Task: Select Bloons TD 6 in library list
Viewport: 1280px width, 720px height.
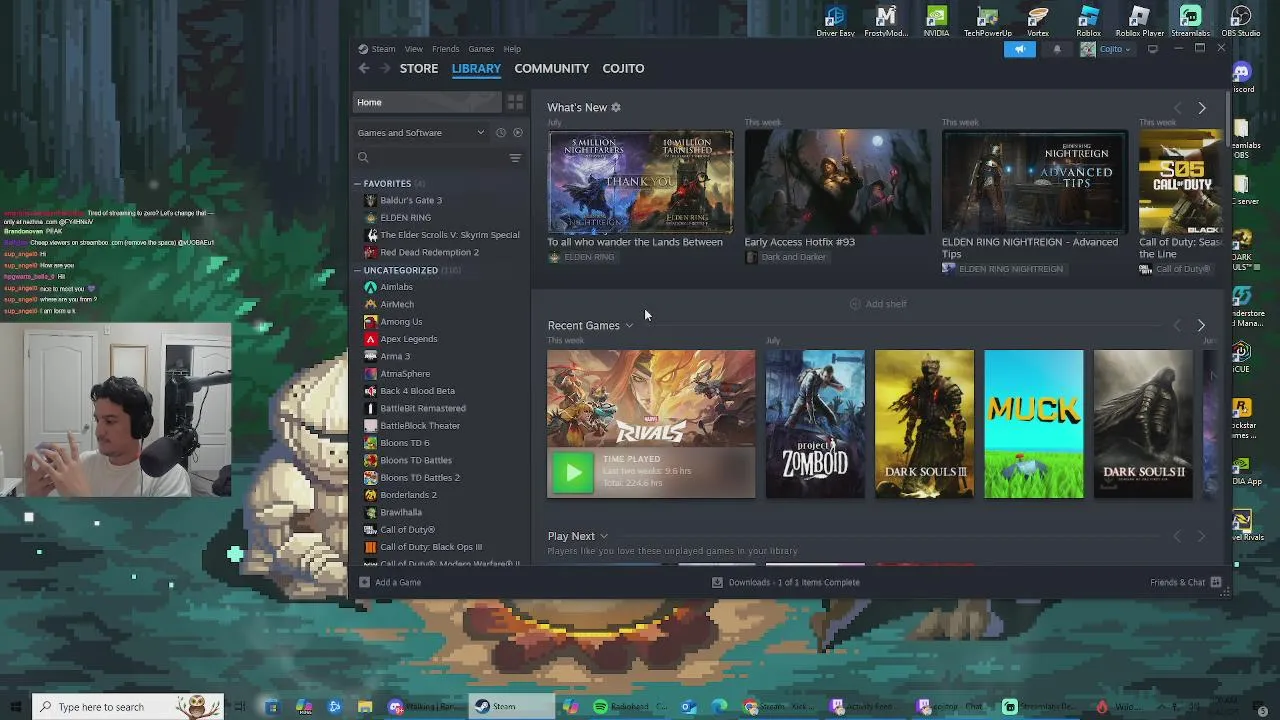Action: (404, 443)
